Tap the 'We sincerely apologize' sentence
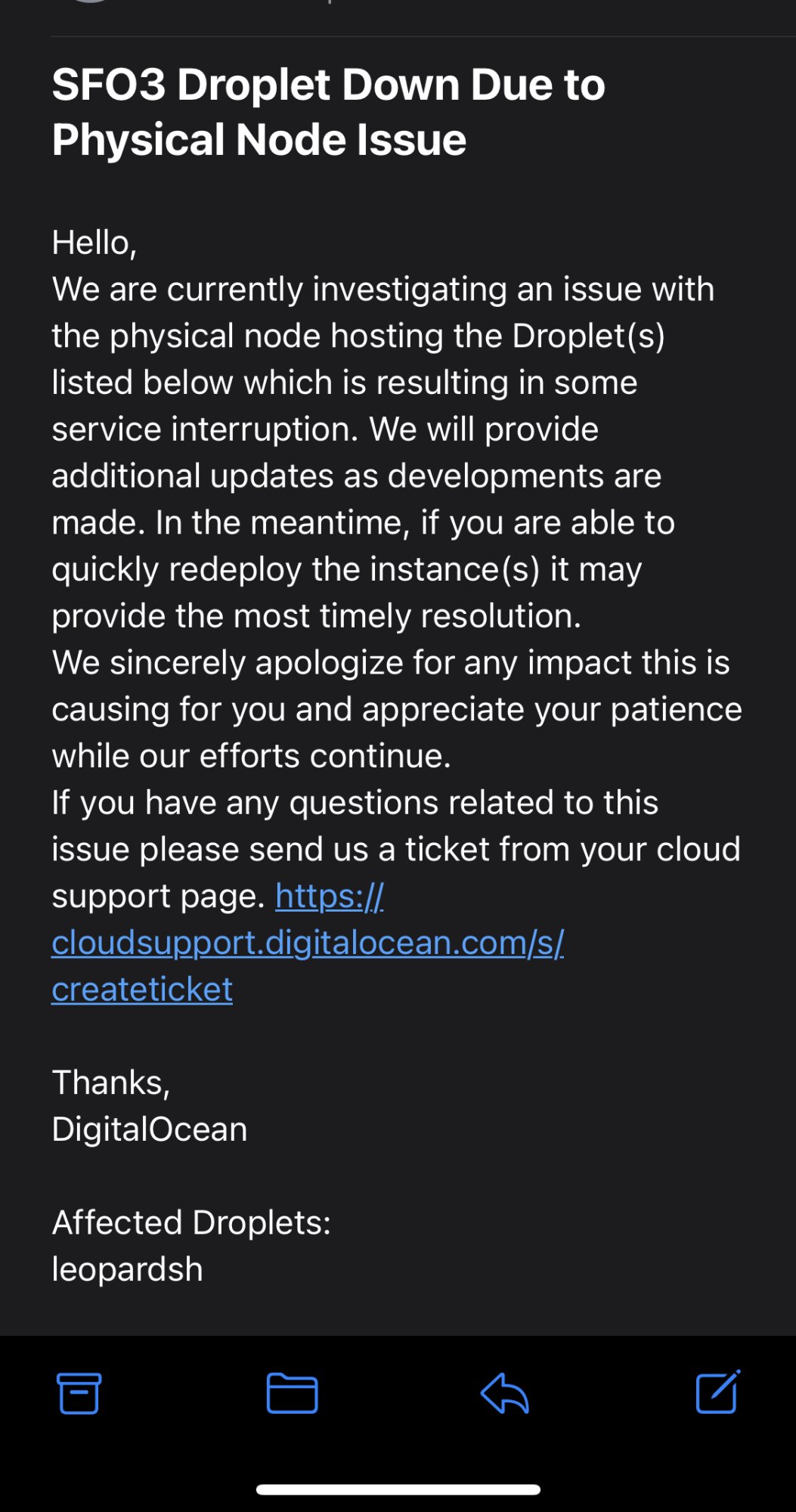Screen dimensions: 796x1512 click(x=397, y=709)
